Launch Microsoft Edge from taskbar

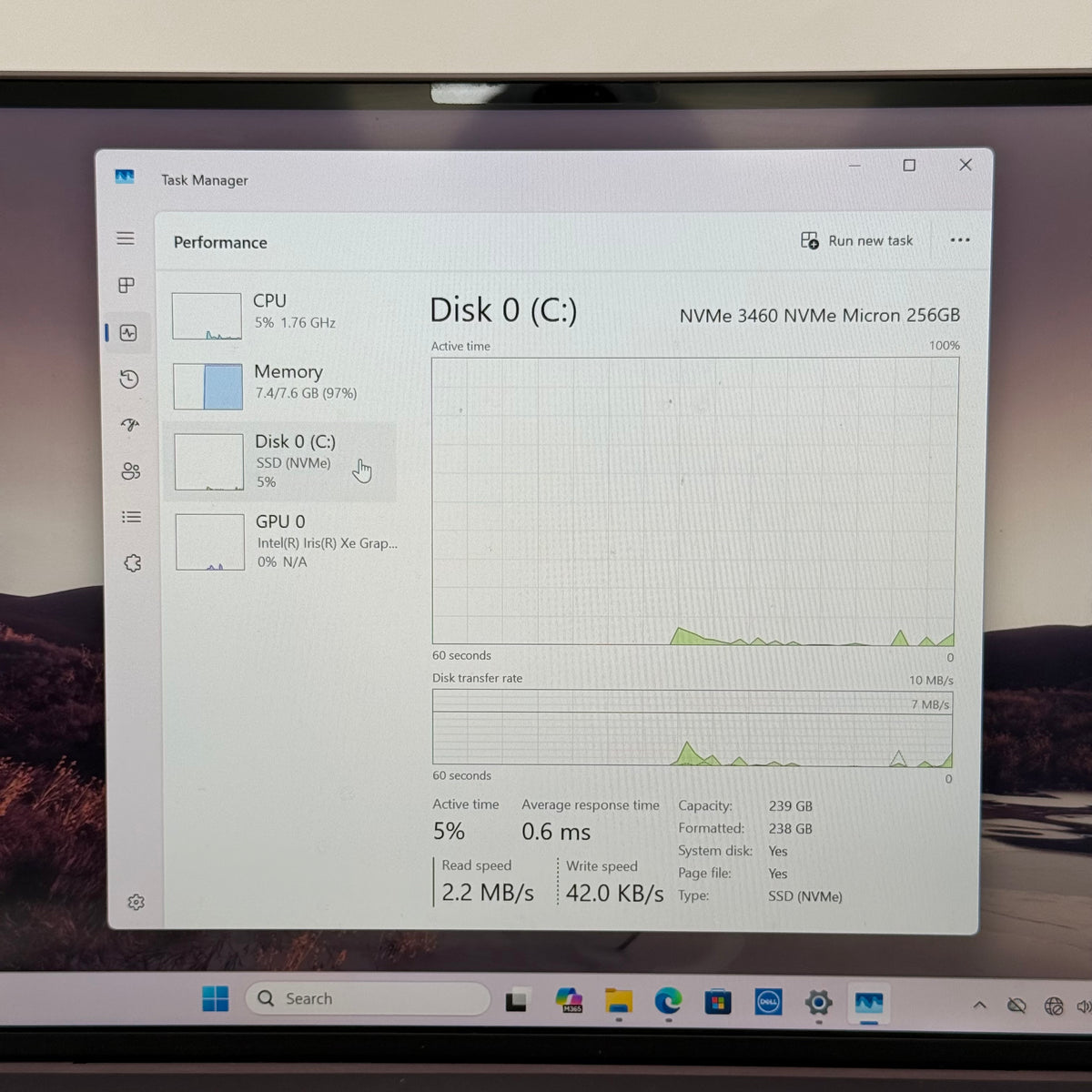coord(668,1001)
